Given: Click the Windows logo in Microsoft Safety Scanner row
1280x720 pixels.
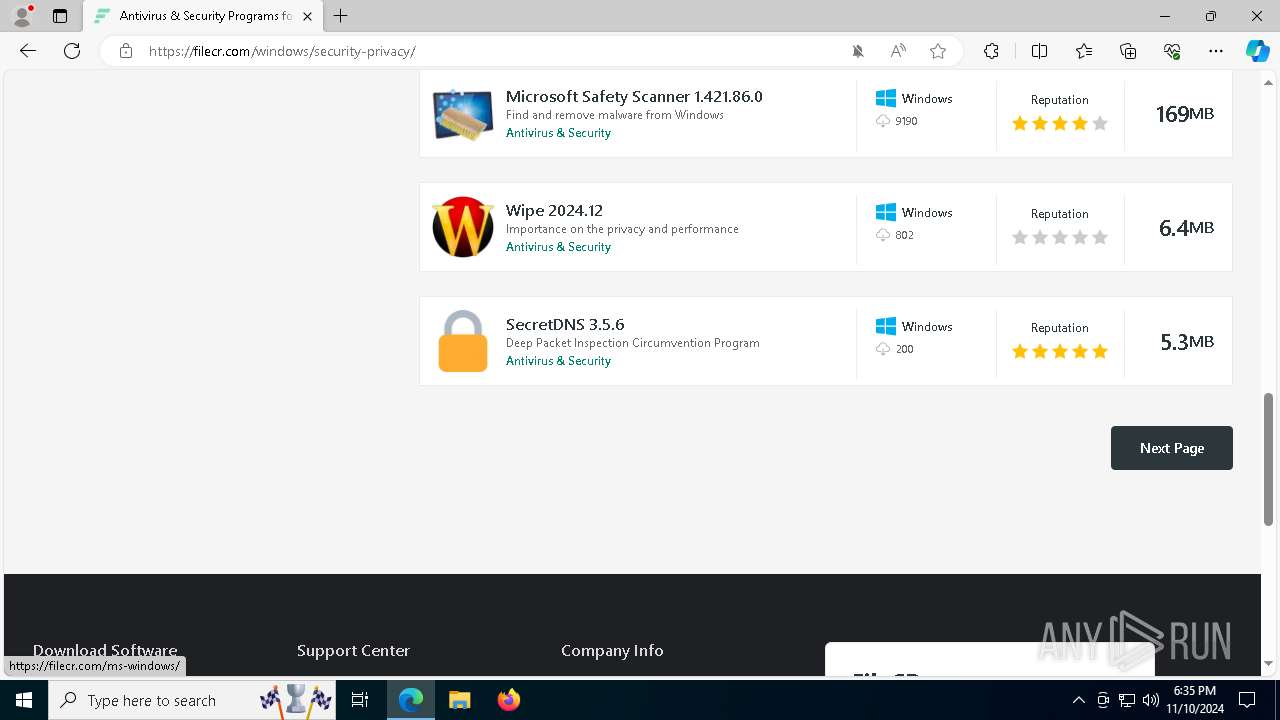Looking at the screenshot, I should click(x=886, y=98).
